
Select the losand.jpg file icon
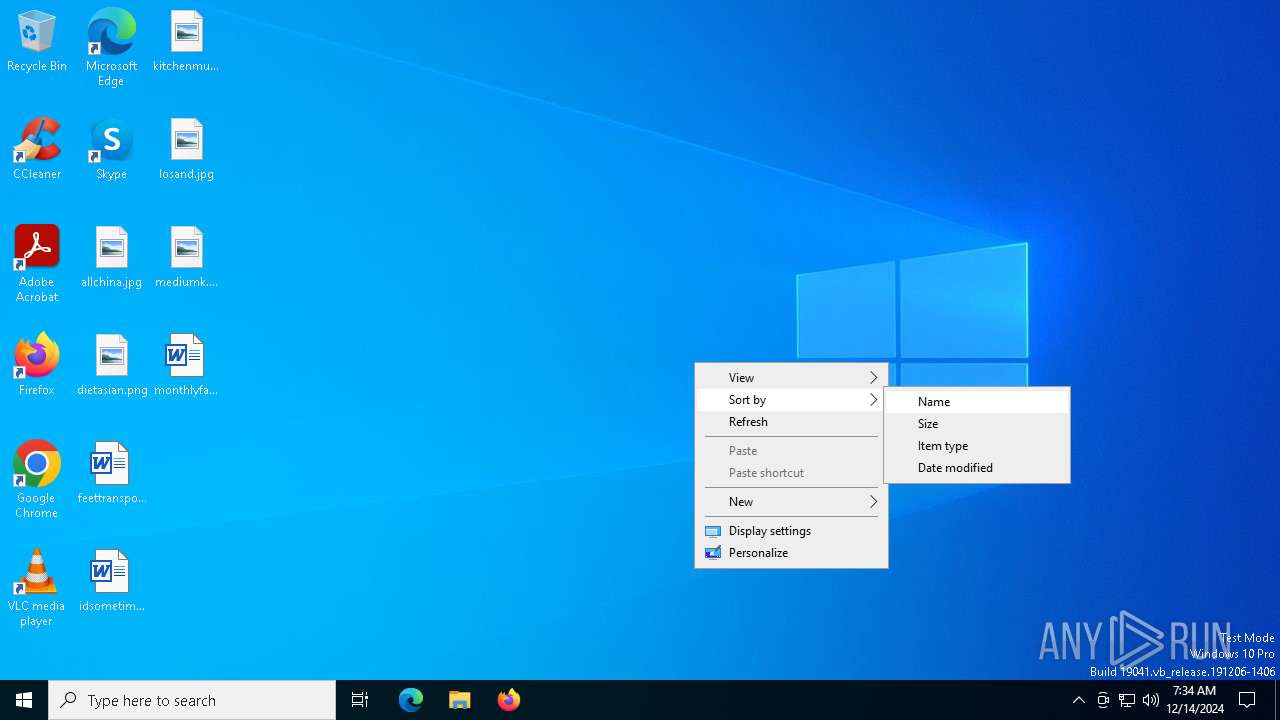186,150
